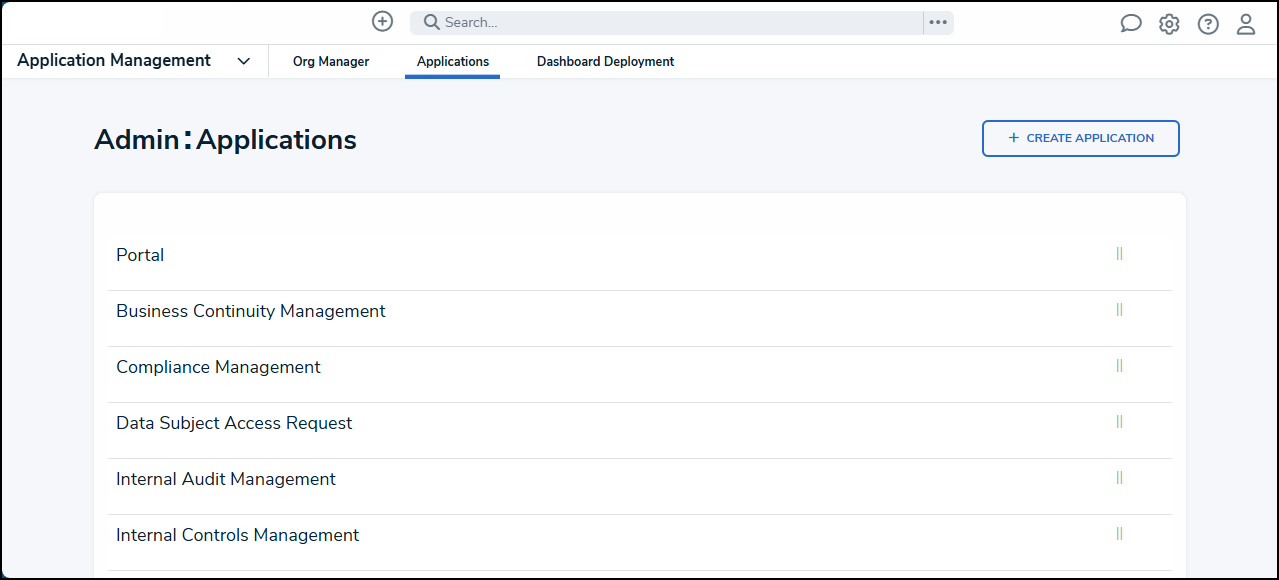1279x580 pixels.
Task: Click the quick add plus circle icon
Action: tap(382, 21)
